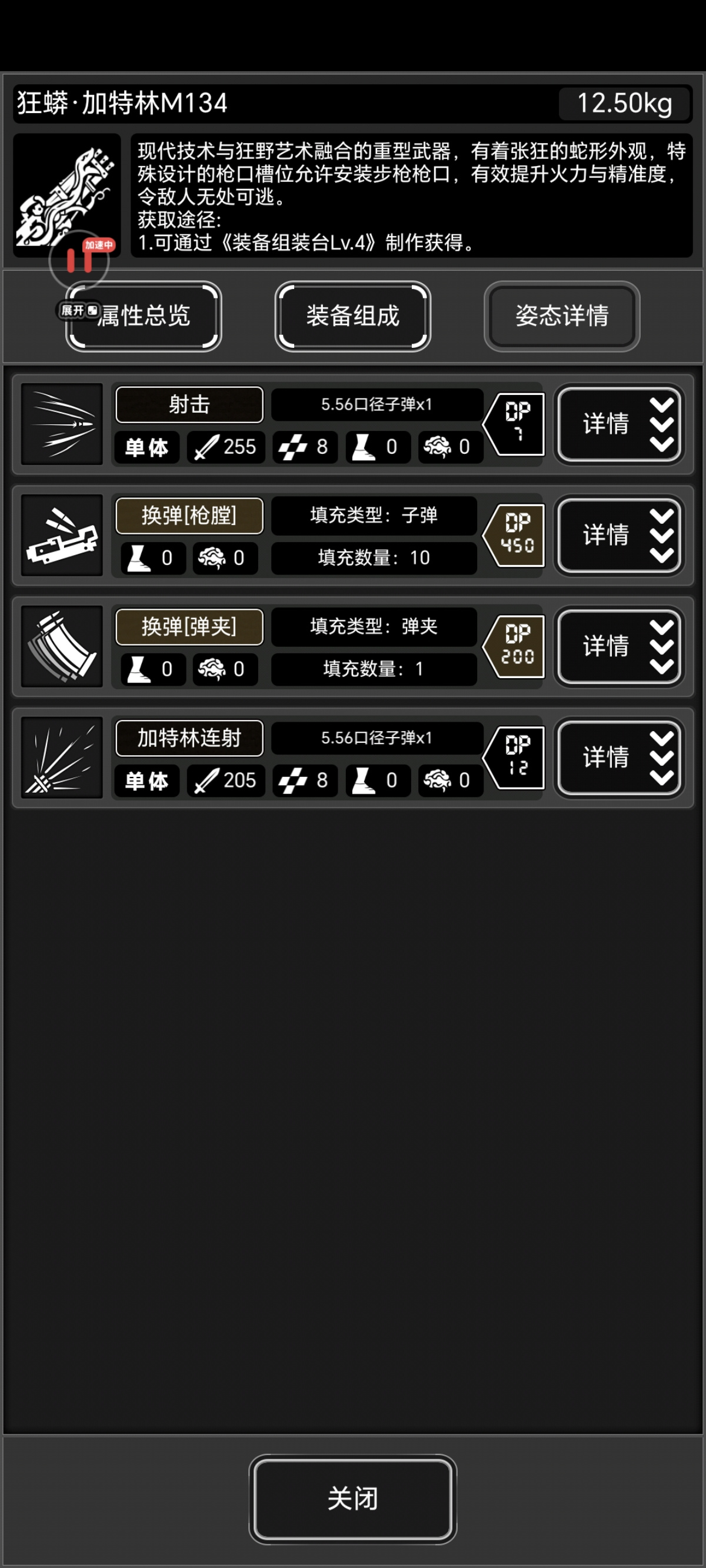706x1568 pixels.
Task: Switch to the 属性总览 tab
Action: pos(144,316)
